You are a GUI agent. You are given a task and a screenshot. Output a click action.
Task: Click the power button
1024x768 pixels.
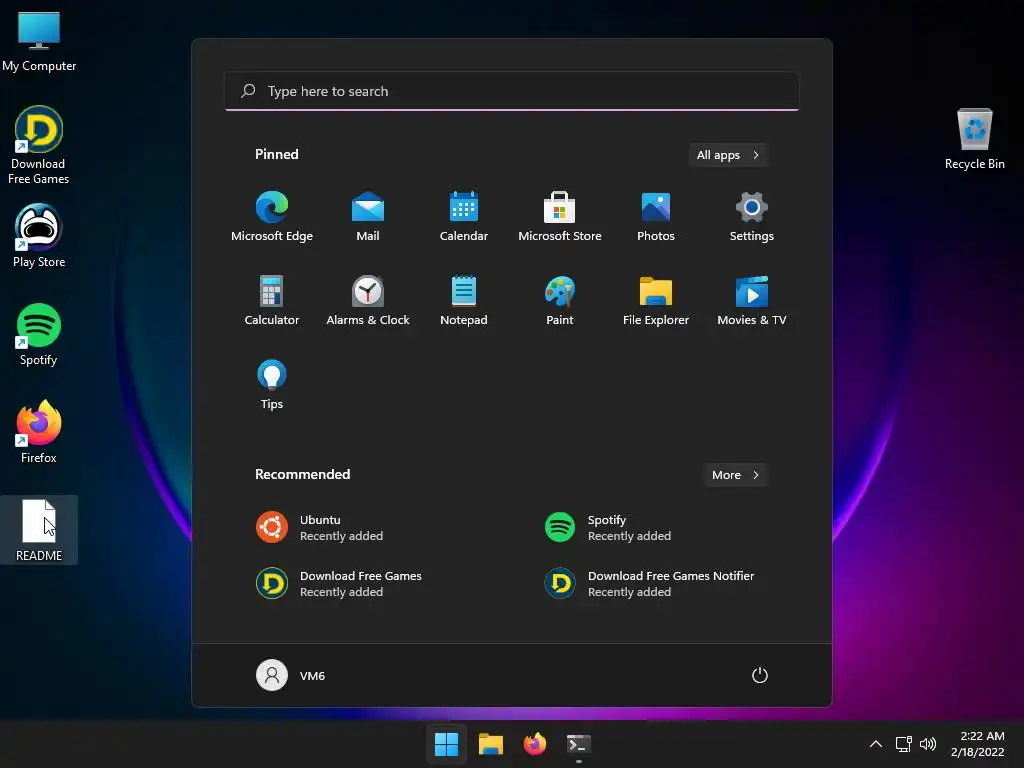tap(760, 675)
